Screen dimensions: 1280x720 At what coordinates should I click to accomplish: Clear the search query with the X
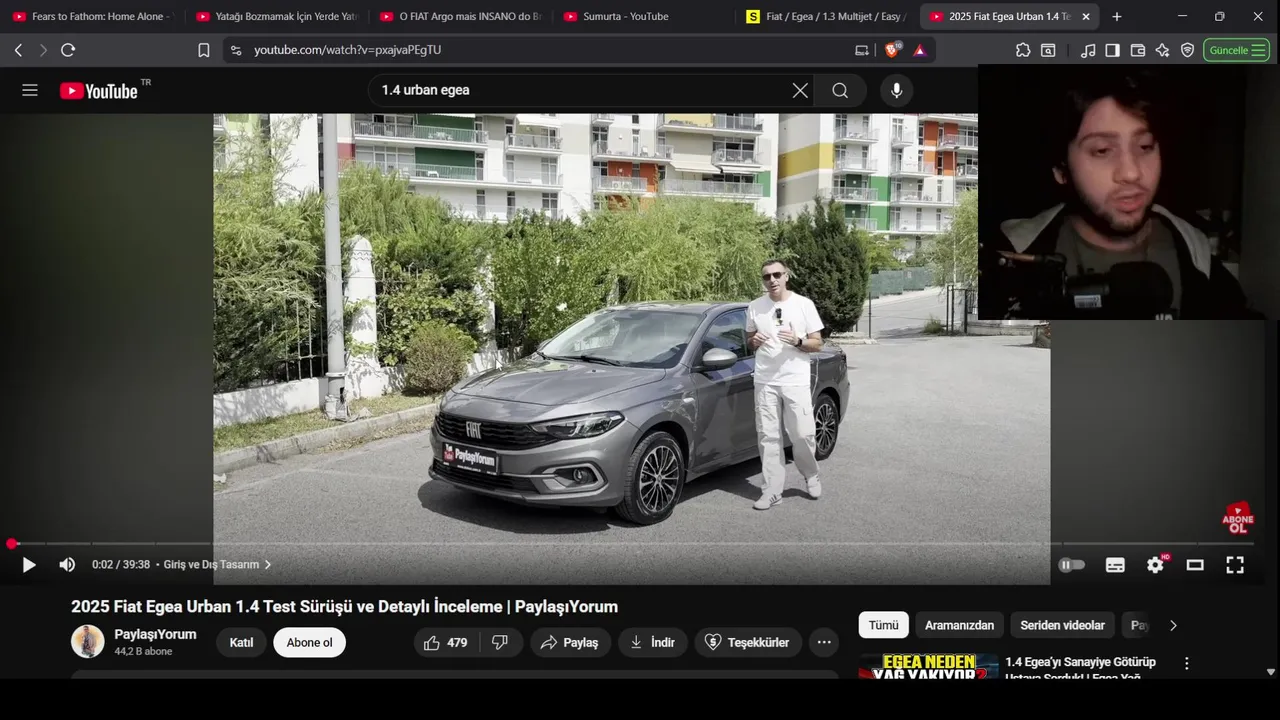click(x=800, y=91)
